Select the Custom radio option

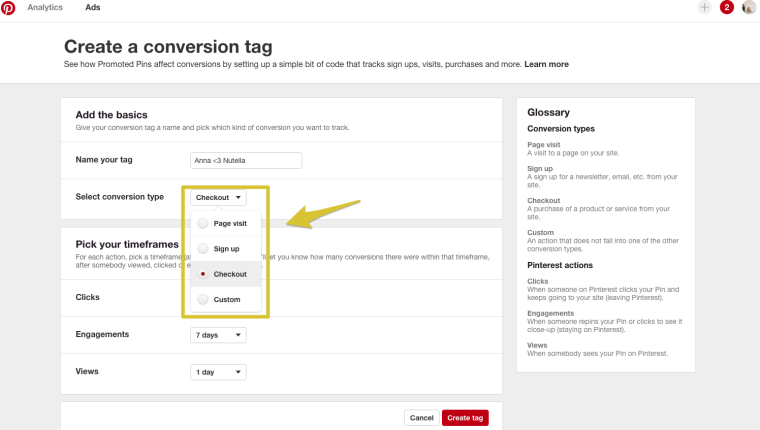pos(203,299)
